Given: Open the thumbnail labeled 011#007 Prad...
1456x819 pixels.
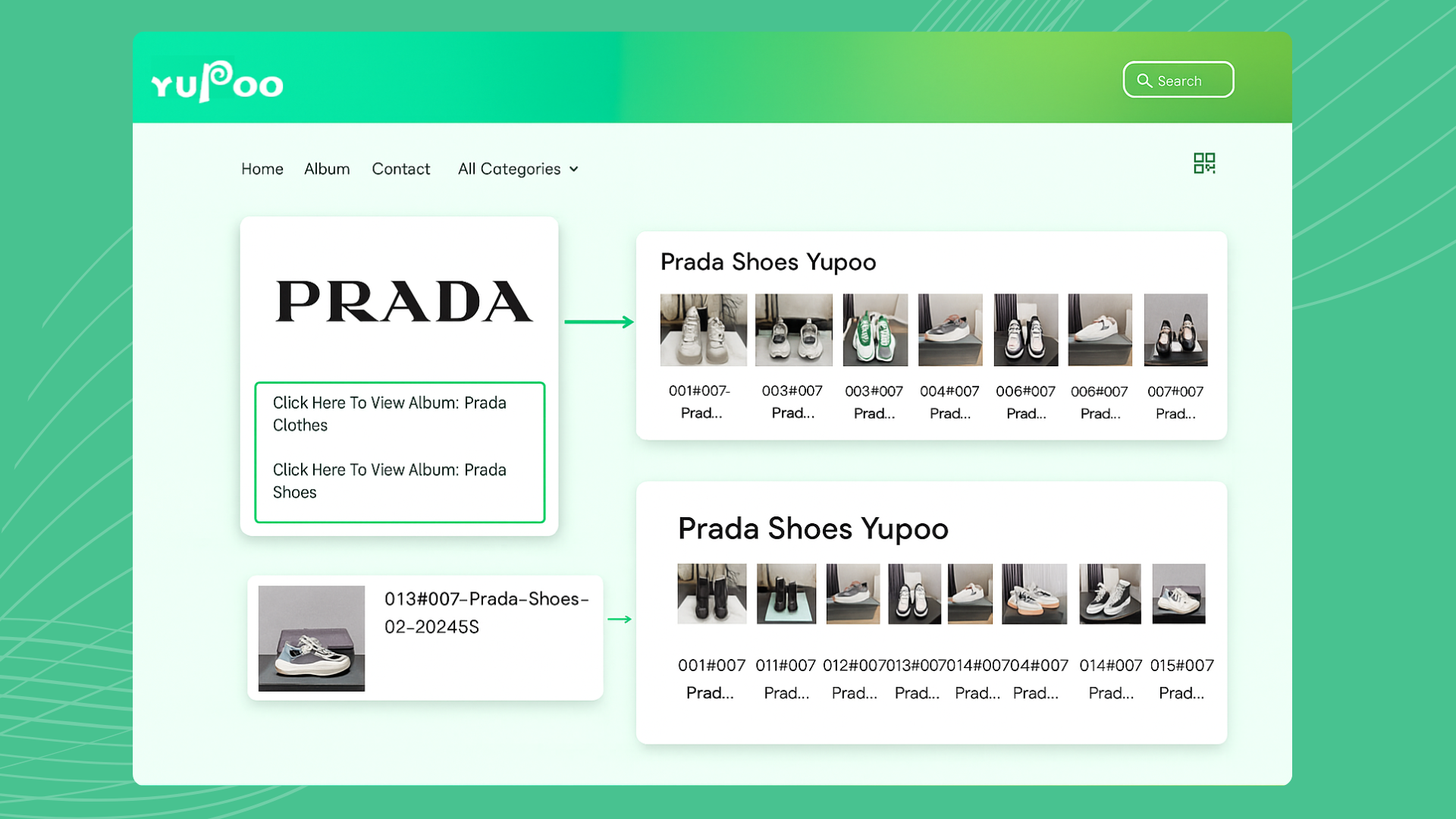Looking at the screenshot, I should point(786,594).
